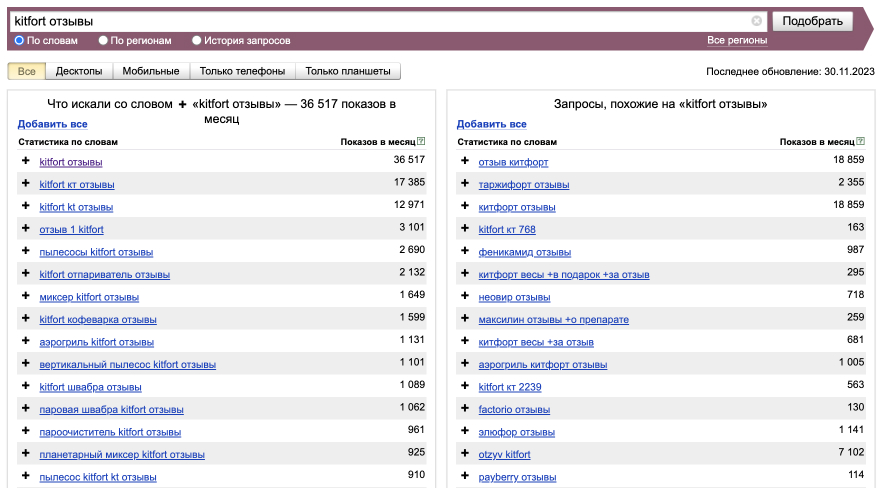Open the 'максилин отзывы +о препарате' link

click(x=553, y=319)
